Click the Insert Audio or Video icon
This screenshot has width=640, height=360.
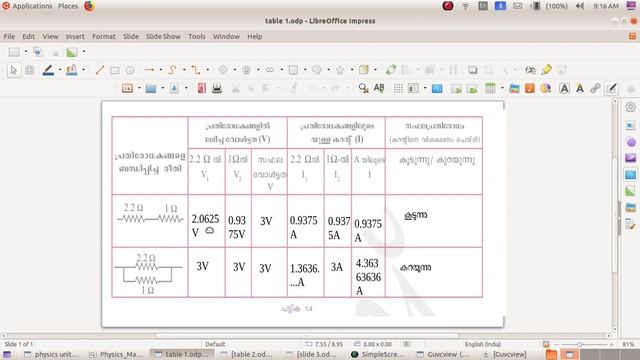tap(530, 88)
